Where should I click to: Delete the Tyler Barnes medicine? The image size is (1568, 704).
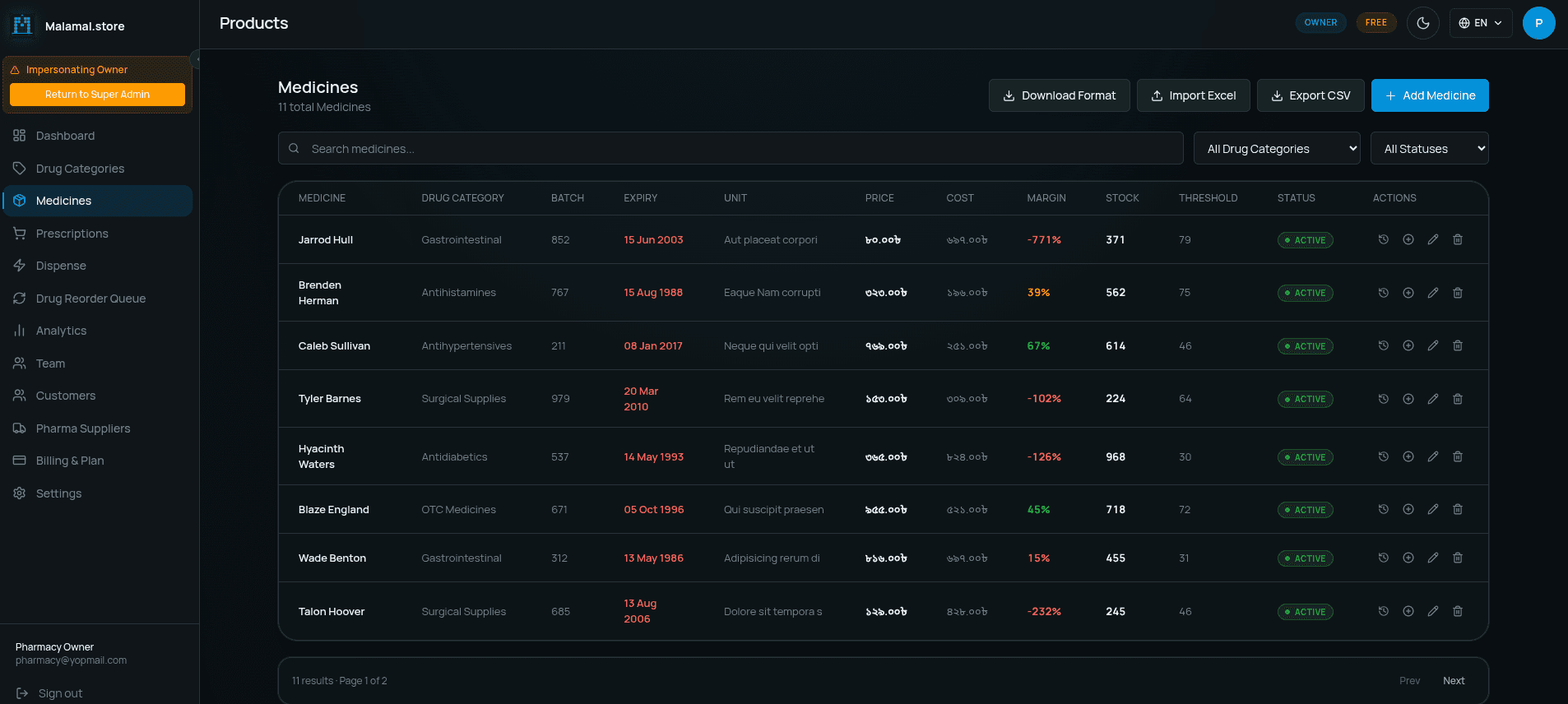[x=1457, y=399]
